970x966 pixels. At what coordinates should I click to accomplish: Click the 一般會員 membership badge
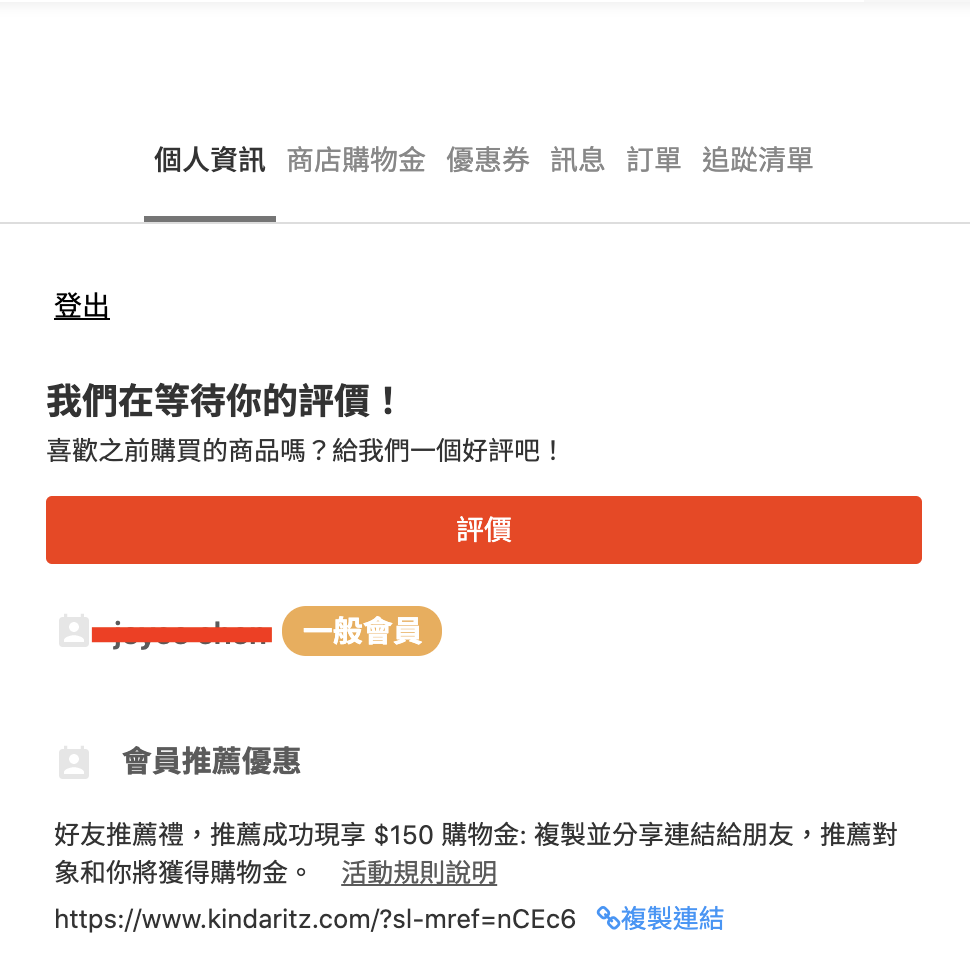tap(362, 631)
